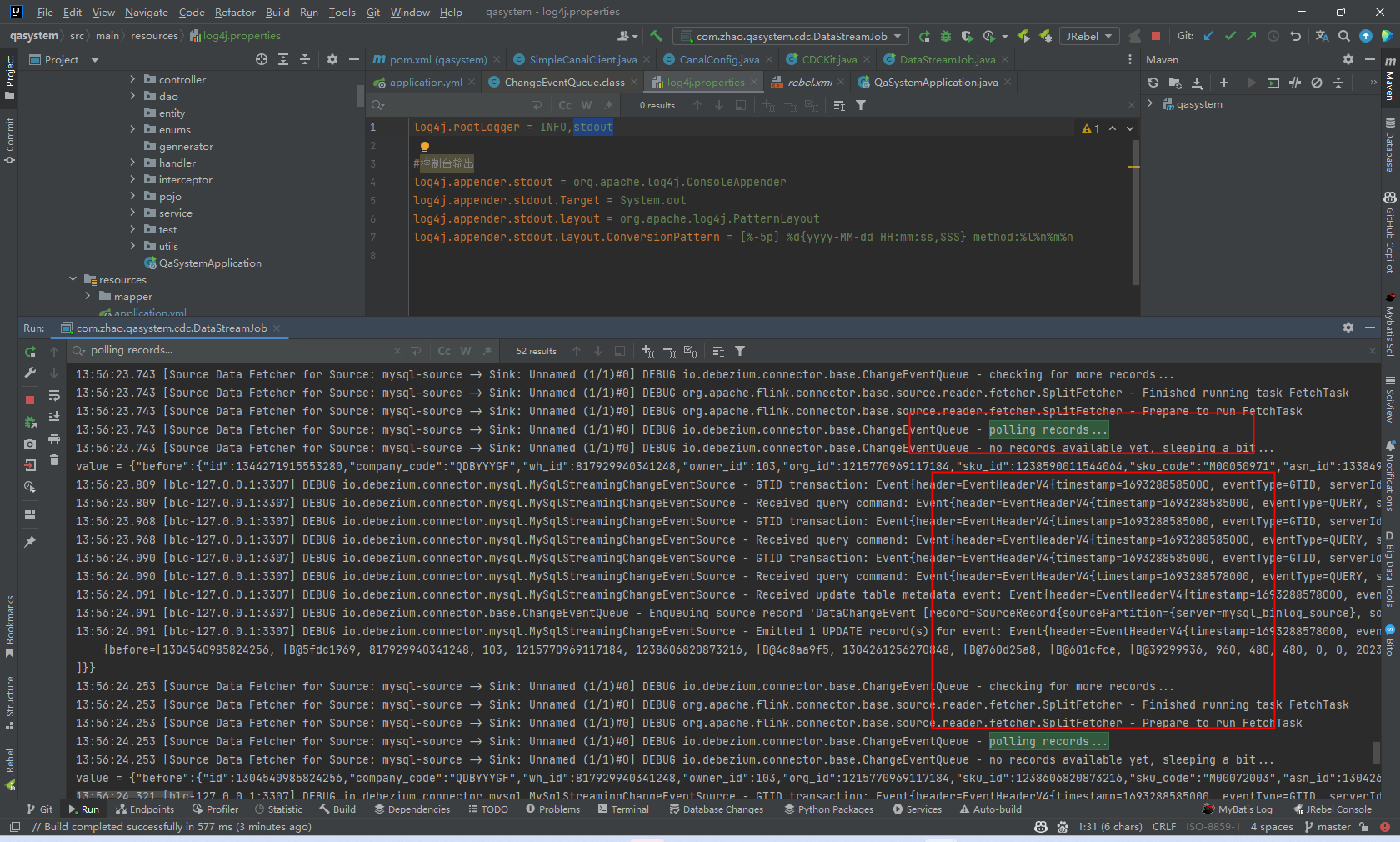
Task: Switch to application.yml tab
Action: (425, 82)
